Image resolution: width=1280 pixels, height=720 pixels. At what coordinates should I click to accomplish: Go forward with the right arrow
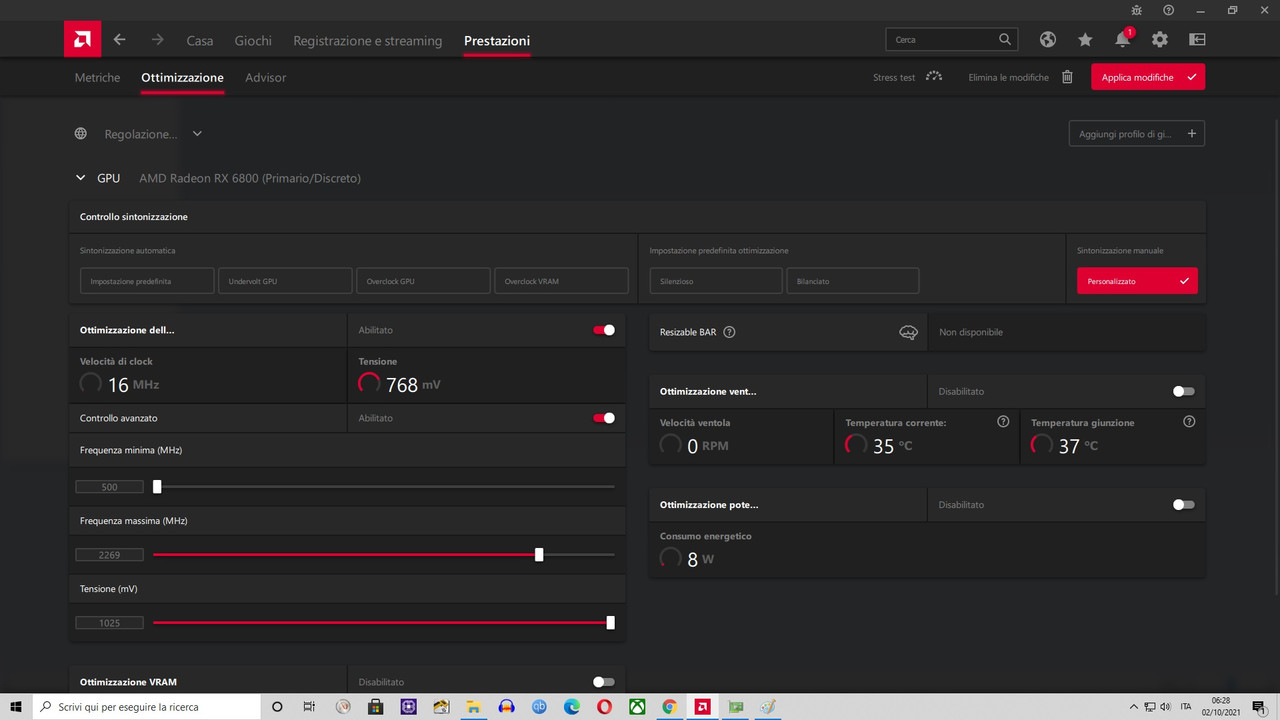[157, 40]
